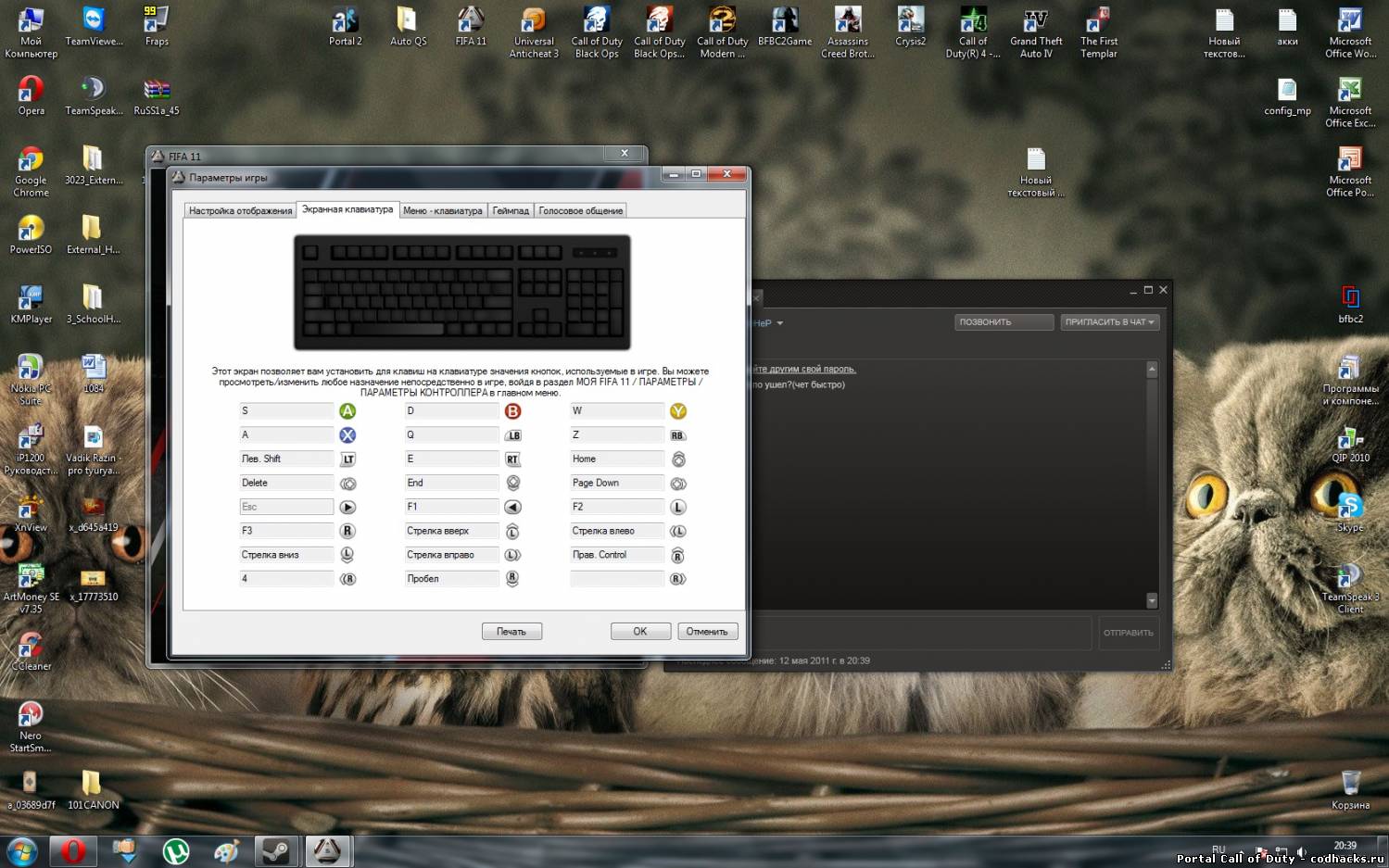The height and width of the screenshot is (868, 1389).
Task: Click the Отменить button
Action: pyautogui.click(x=708, y=632)
